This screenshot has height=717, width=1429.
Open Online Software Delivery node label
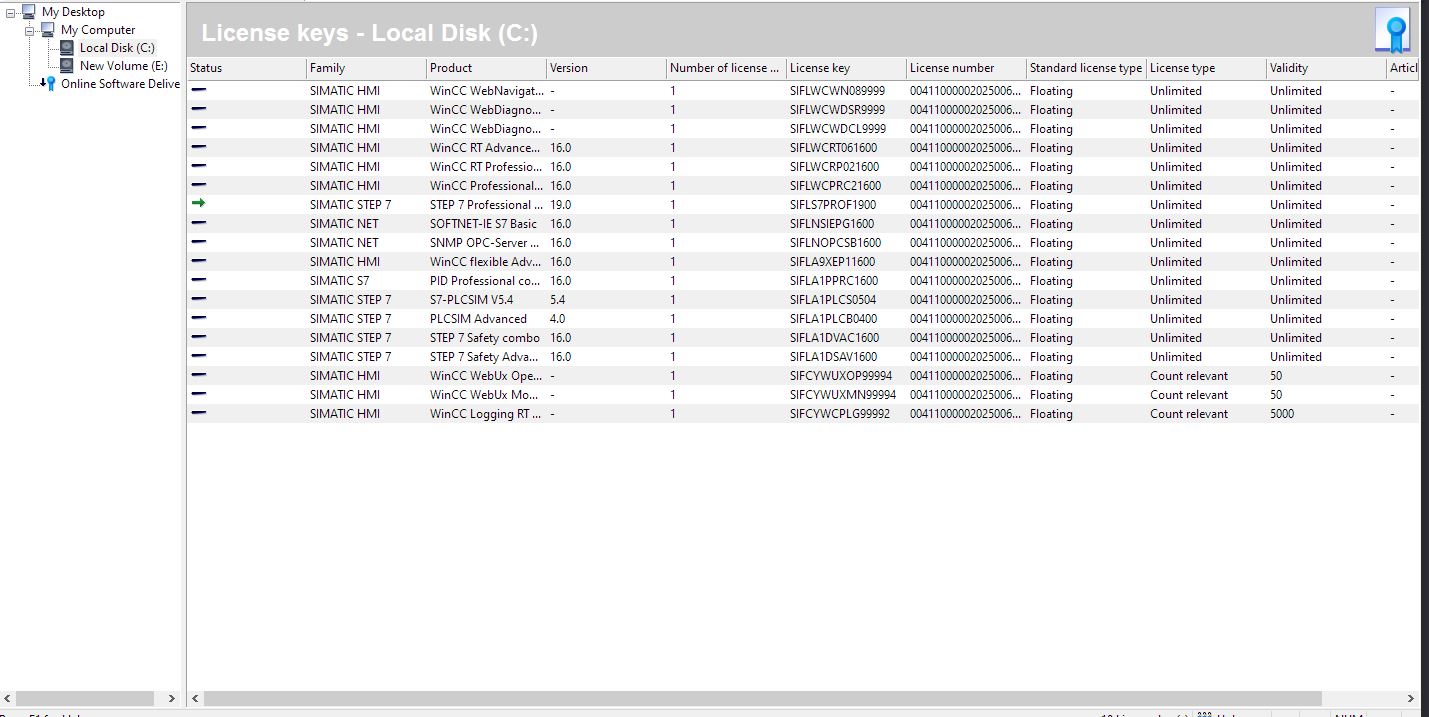[120, 84]
